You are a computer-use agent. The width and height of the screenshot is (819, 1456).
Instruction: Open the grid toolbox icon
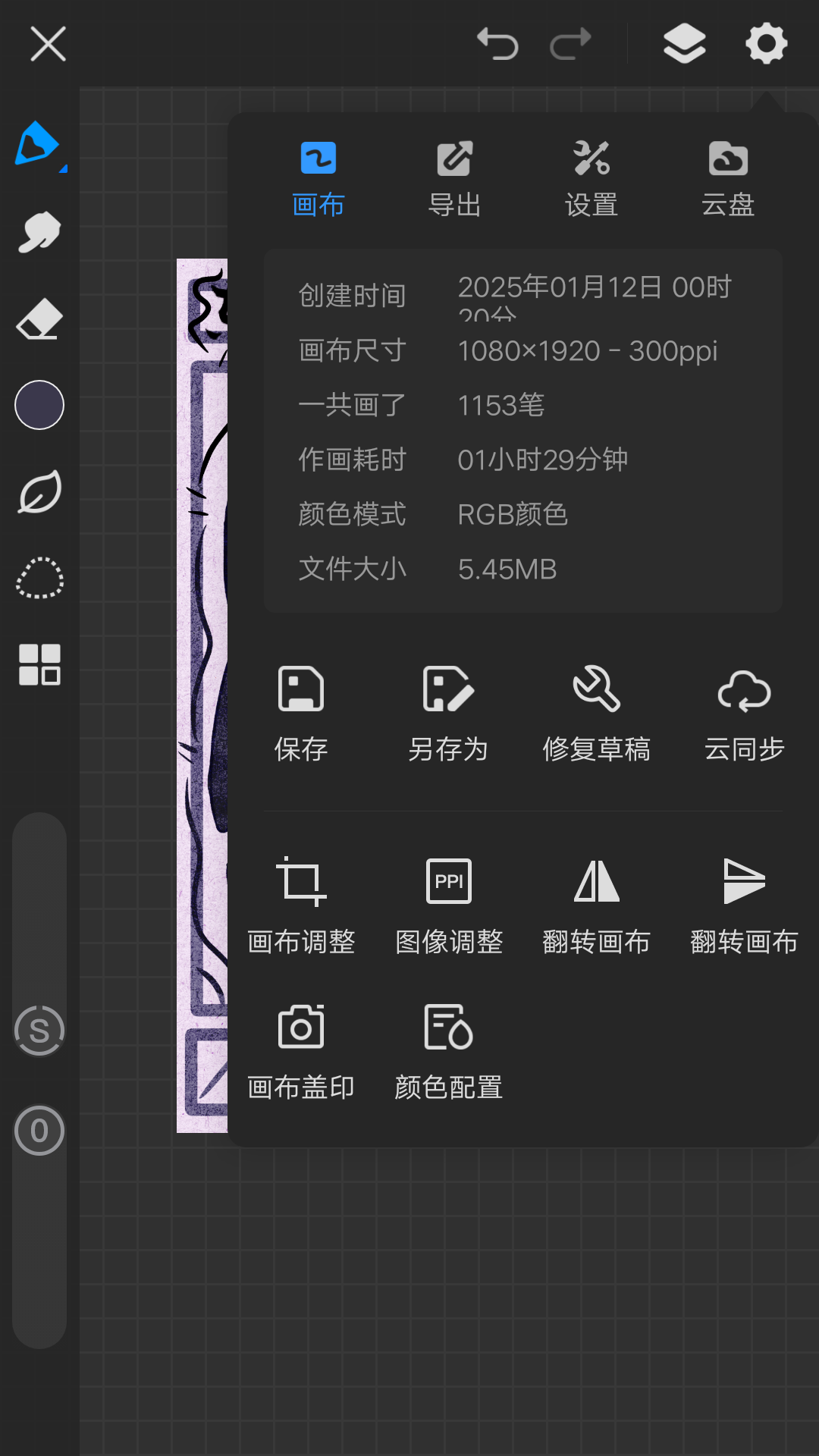click(39, 665)
